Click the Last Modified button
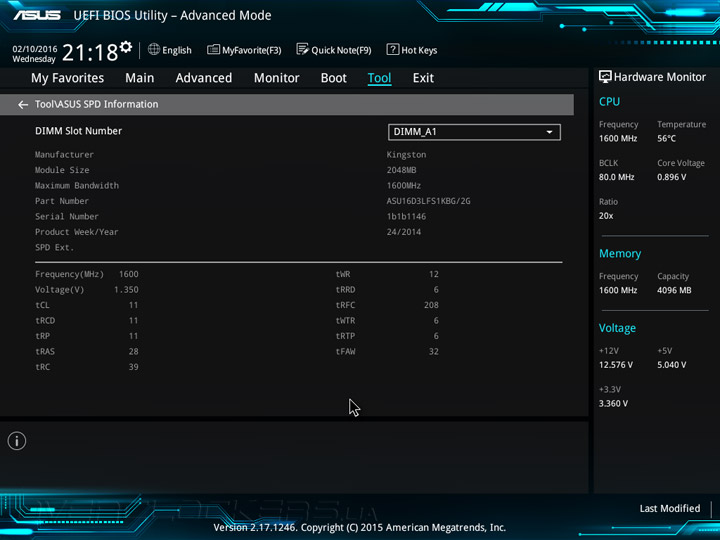 click(x=669, y=508)
